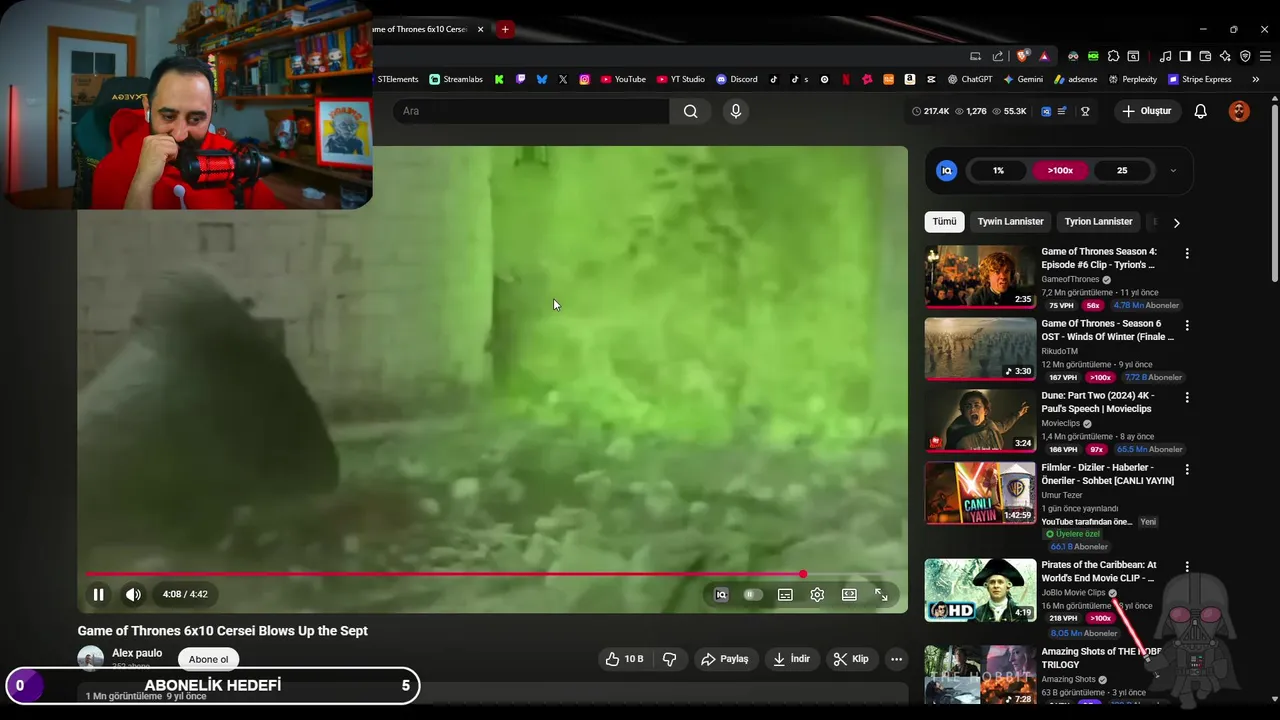Open the account avatar menu
Image resolution: width=1280 pixels, height=720 pixels.
pos(1239,111)
